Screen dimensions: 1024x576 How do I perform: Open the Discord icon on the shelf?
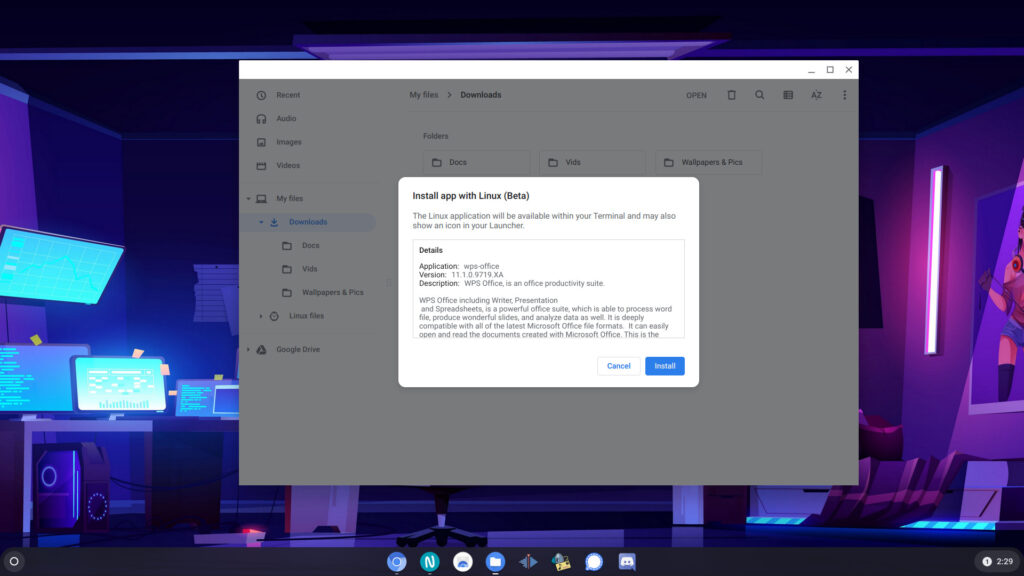[627, 562]
